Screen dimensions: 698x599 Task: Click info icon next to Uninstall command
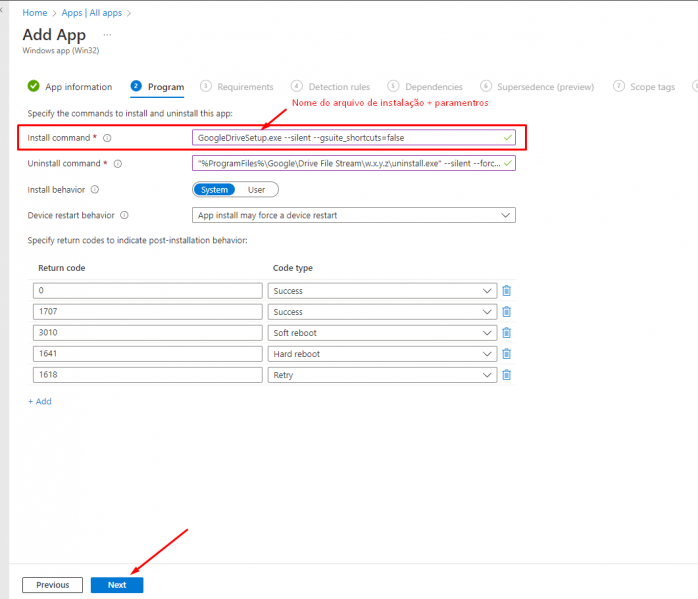[118, 164]
